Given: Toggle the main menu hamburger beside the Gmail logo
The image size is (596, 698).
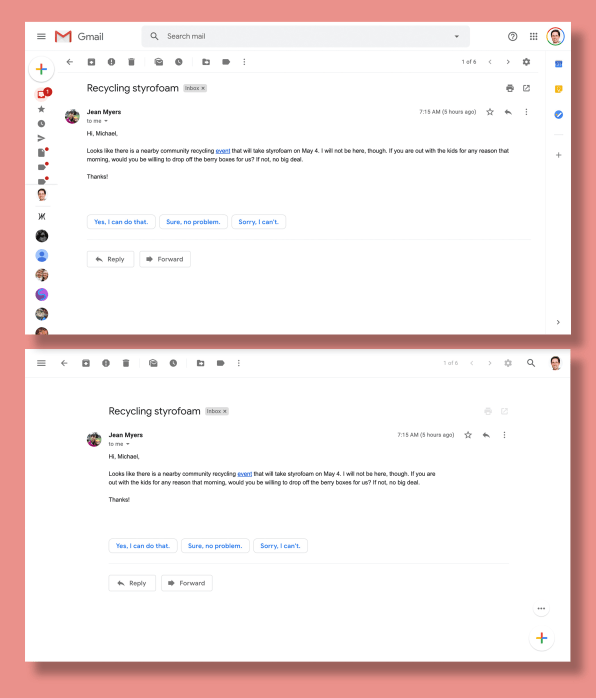Looking at the screenshot, I should (x=41, y=37).
